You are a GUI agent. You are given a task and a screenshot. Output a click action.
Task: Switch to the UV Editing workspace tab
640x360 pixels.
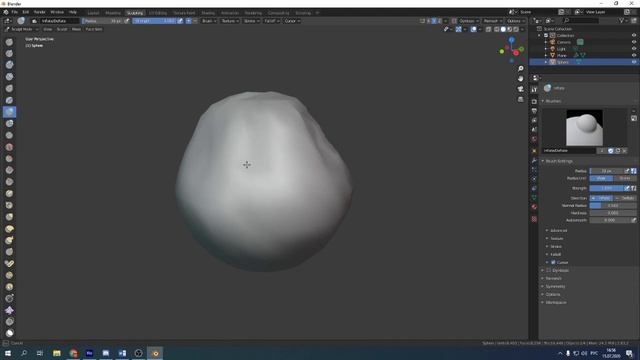[x=158, y=13]
